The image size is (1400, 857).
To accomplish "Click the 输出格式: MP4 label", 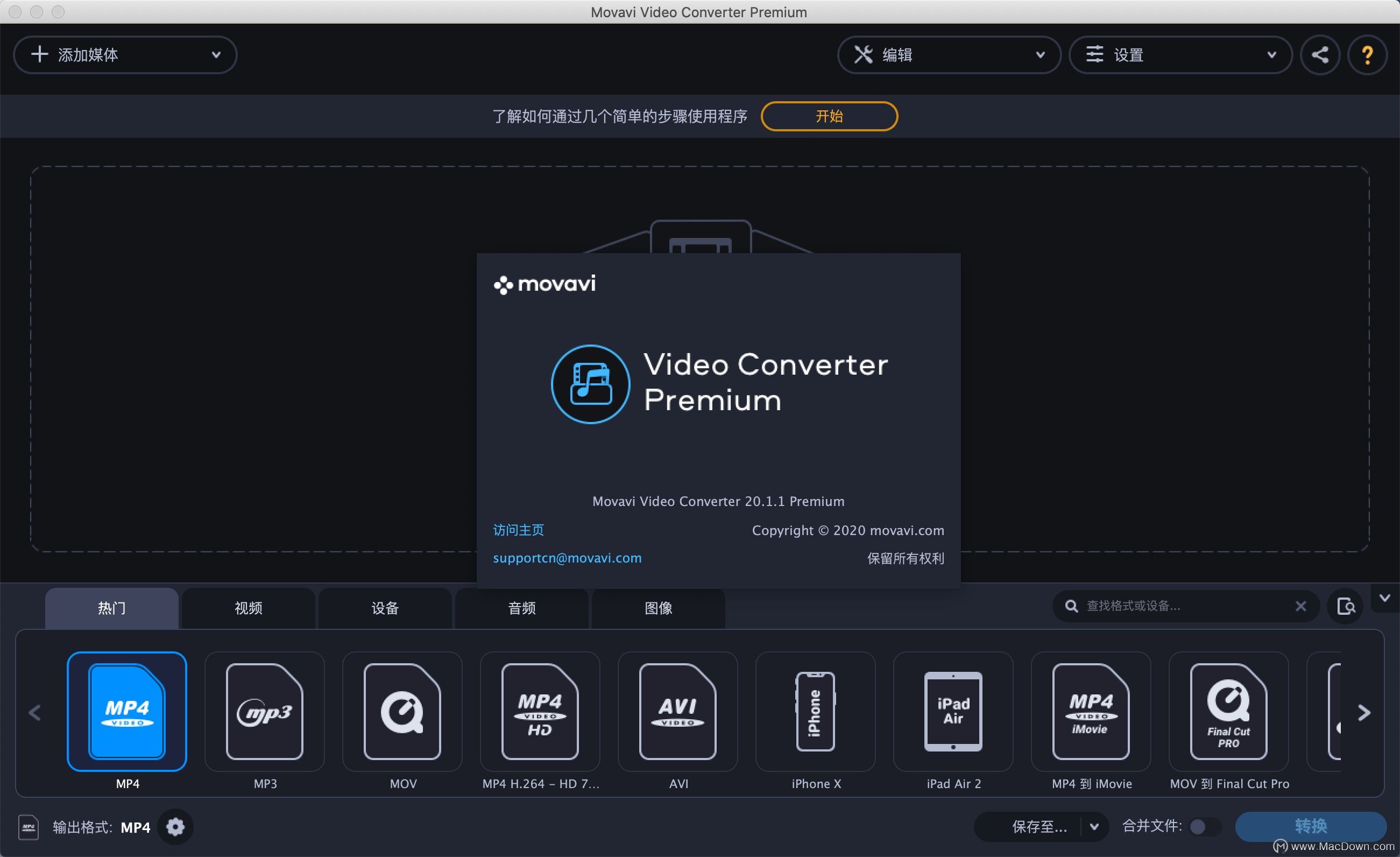I will (x=101, y=827).
